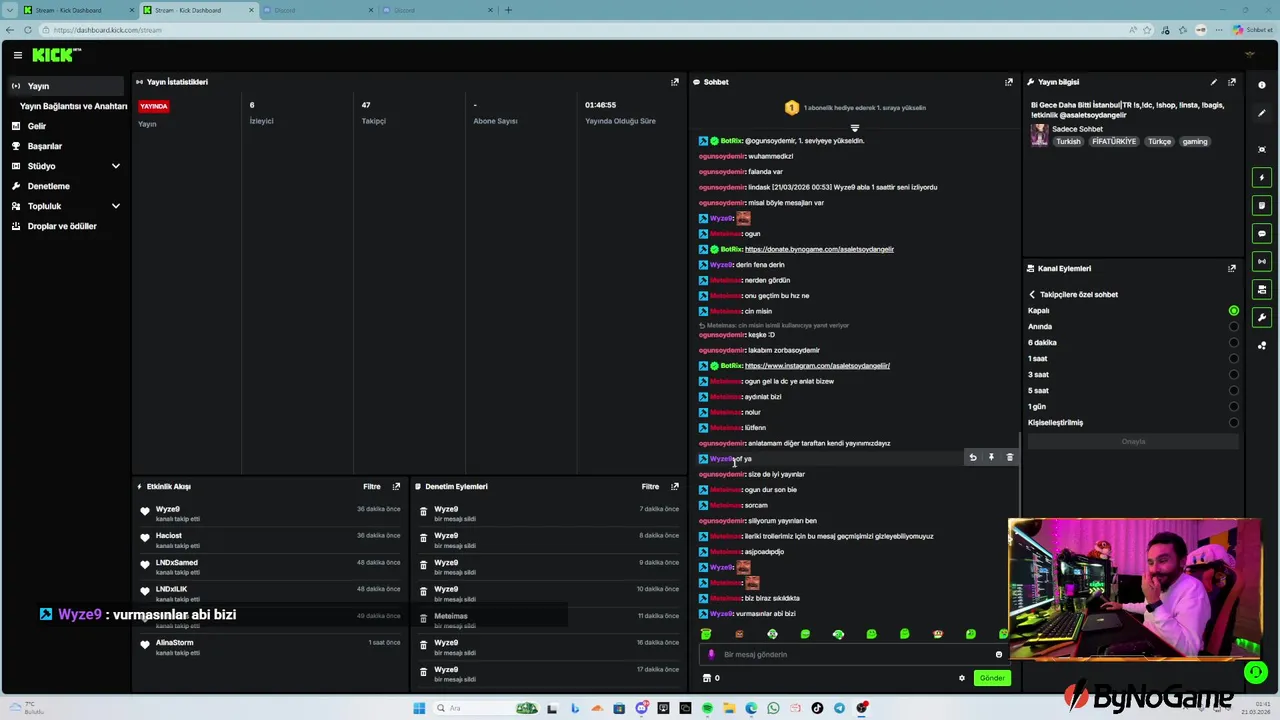1280x720 pixels.
Task: Pop out the Yayın İstatistikleri panel
Action: coord(675,82)
